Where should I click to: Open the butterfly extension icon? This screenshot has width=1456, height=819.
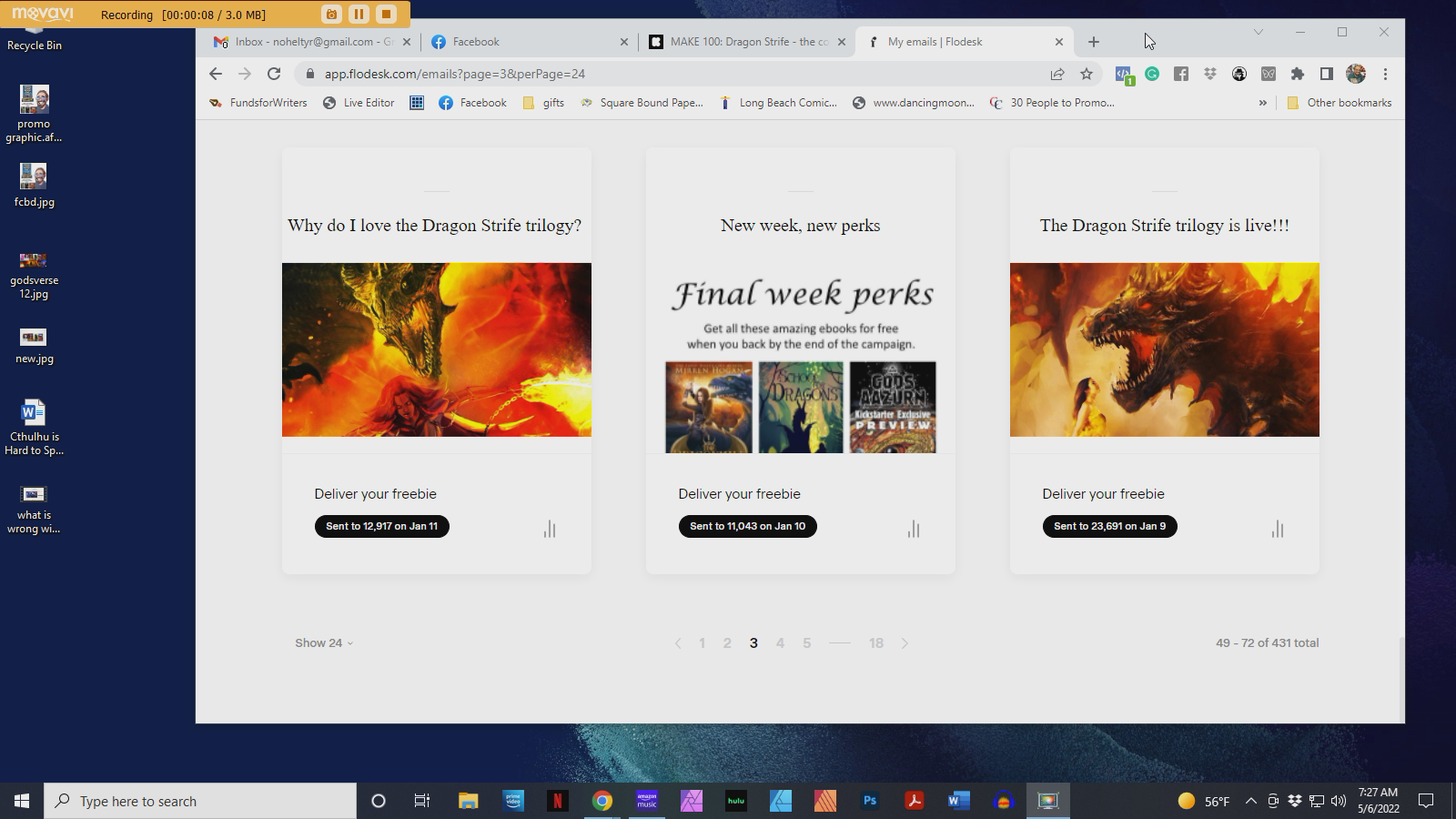point(1269,74)
